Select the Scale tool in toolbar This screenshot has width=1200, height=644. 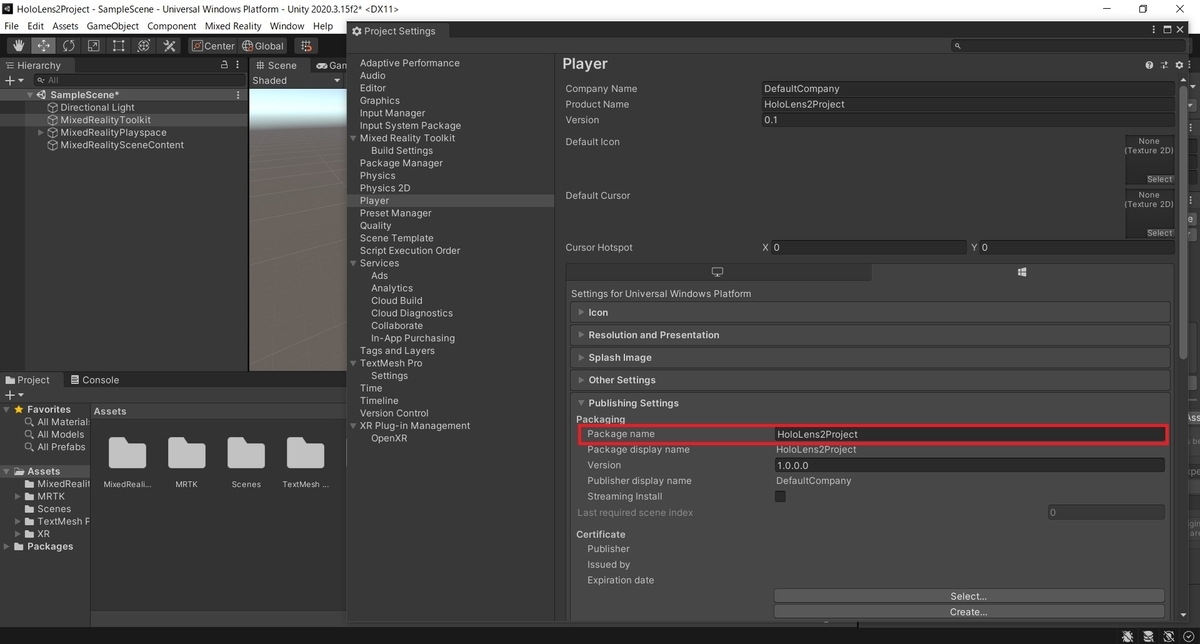tap(93, 45)
